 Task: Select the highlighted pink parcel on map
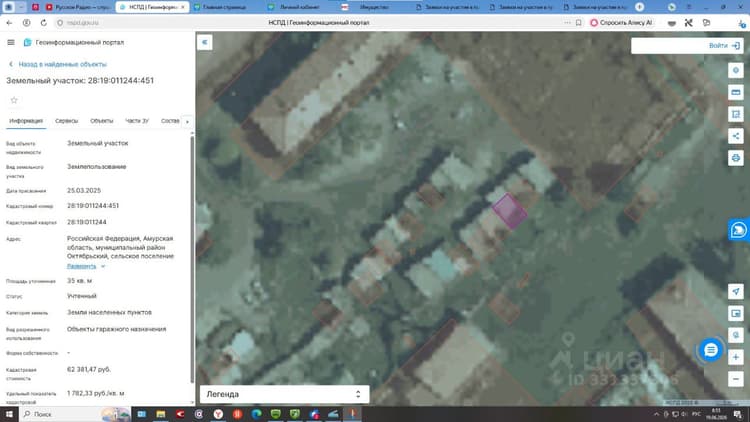pos(510,211)
